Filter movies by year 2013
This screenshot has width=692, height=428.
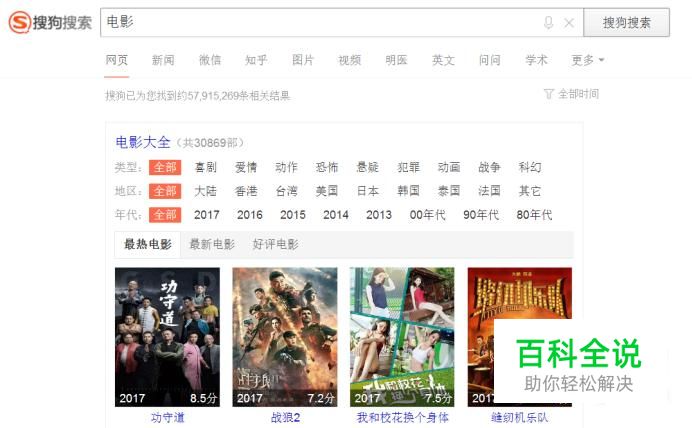click(x=379, y=215)
